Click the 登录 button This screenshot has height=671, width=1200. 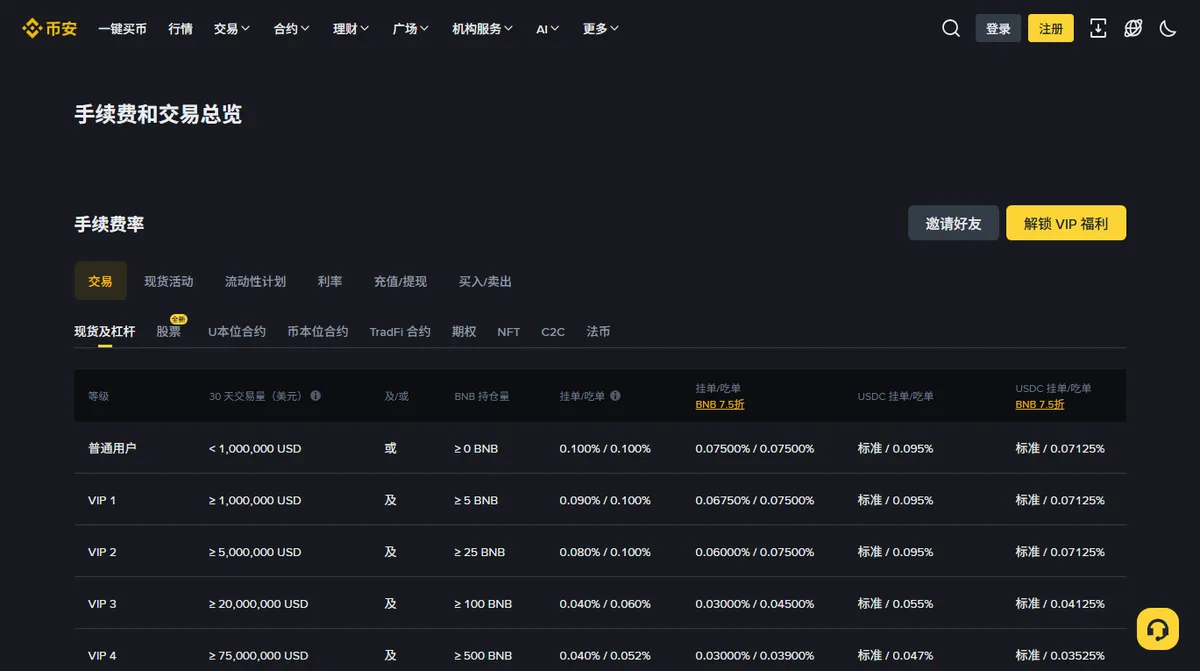(998, 28)
